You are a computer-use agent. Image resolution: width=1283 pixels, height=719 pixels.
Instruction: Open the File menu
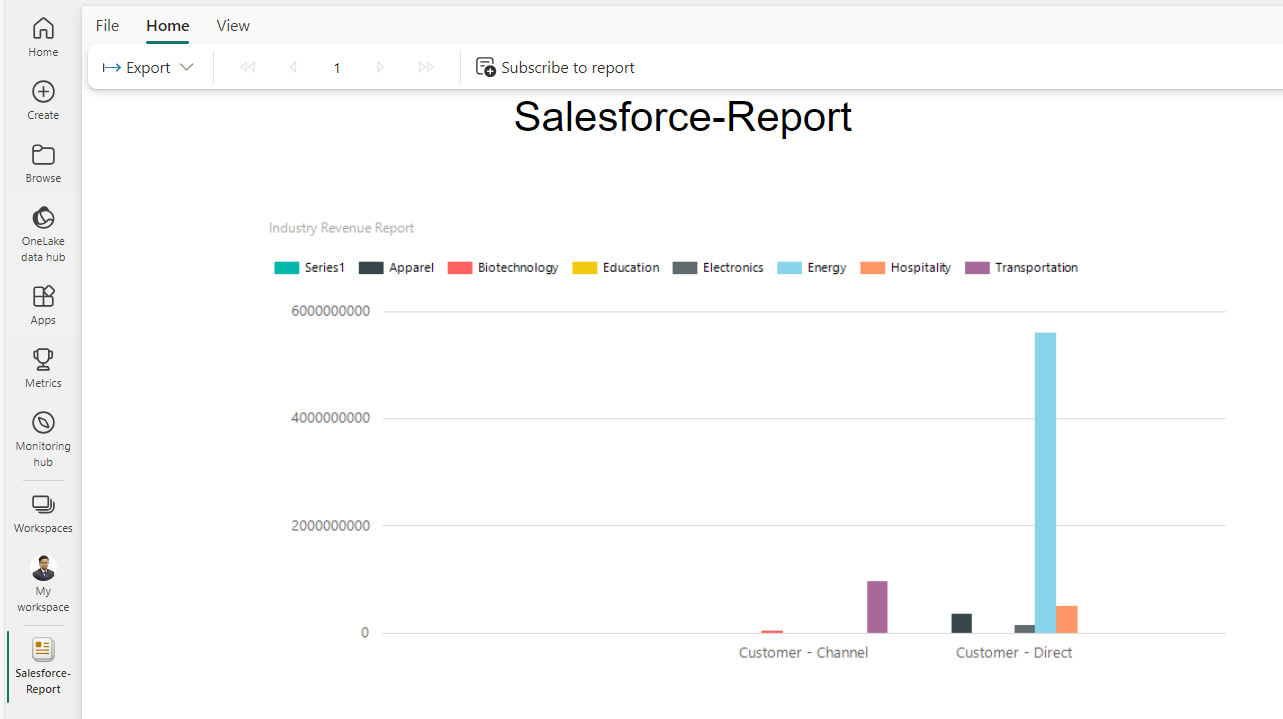107,26
